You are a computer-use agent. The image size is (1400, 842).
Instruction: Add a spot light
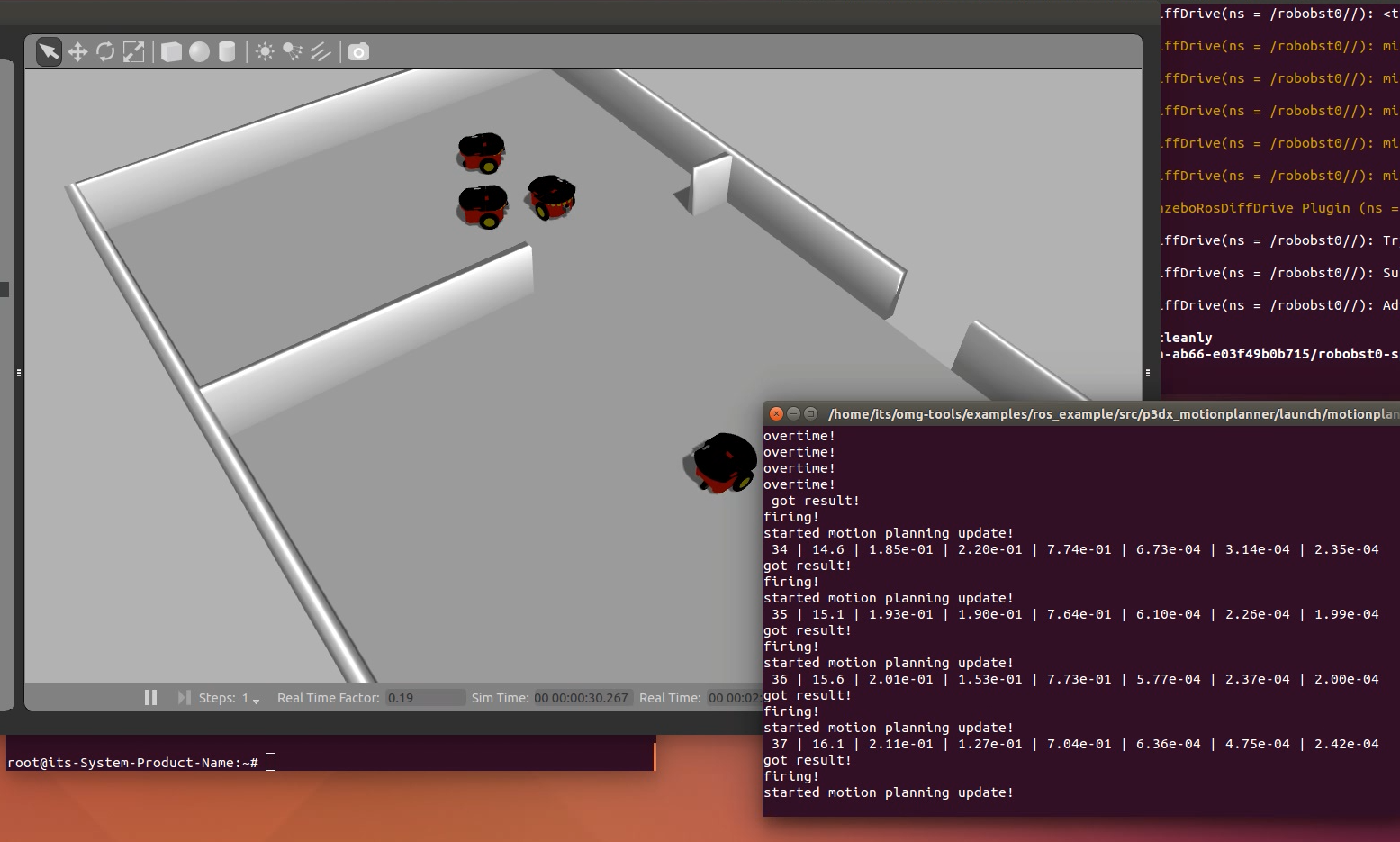coord(293,51)
